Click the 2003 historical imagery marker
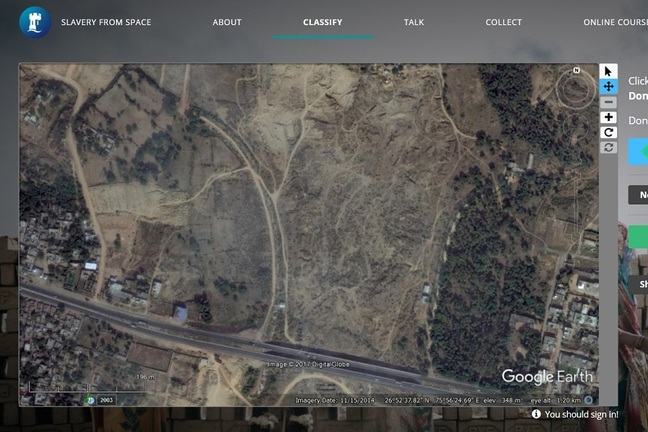The height and width of the screenshot is (432, 648). 105,399
